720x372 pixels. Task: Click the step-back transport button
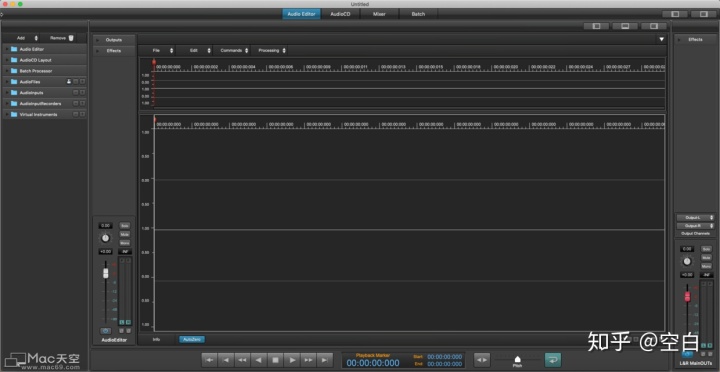(x=225, y=360)
